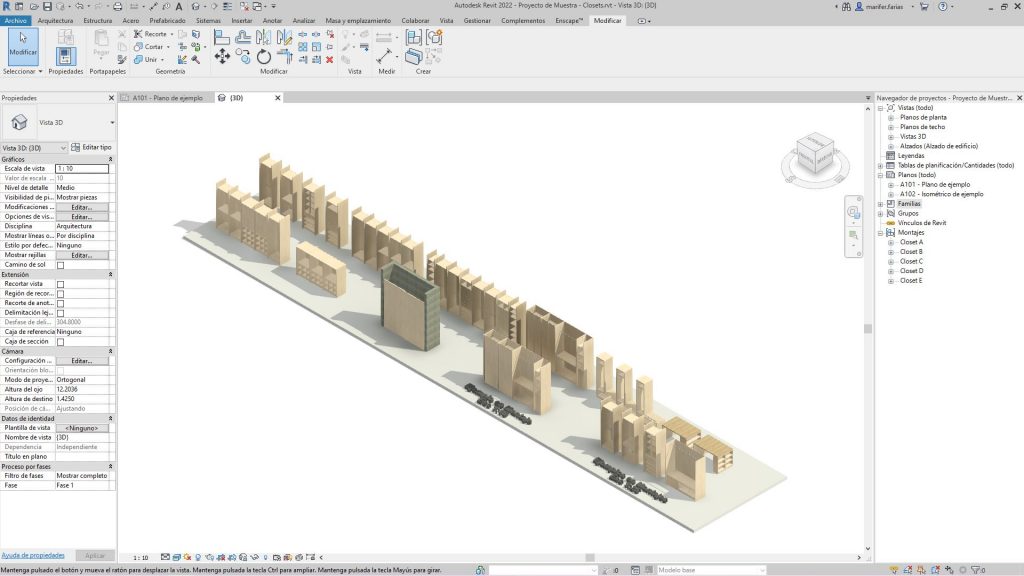Activate the Cortar geometry tool
The height and width of the screenshot is (576, 1024).
(x=147, y=47)
